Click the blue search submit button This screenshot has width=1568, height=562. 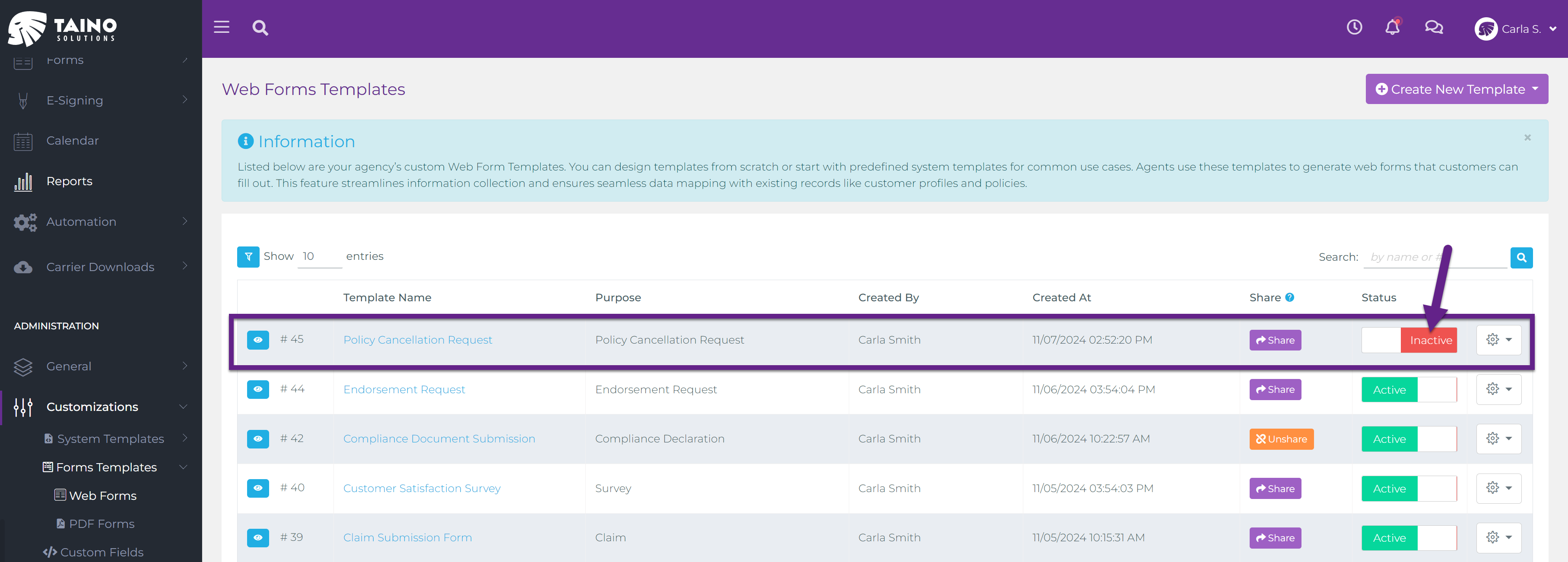pyautogui.click(x=1521, y=257)
